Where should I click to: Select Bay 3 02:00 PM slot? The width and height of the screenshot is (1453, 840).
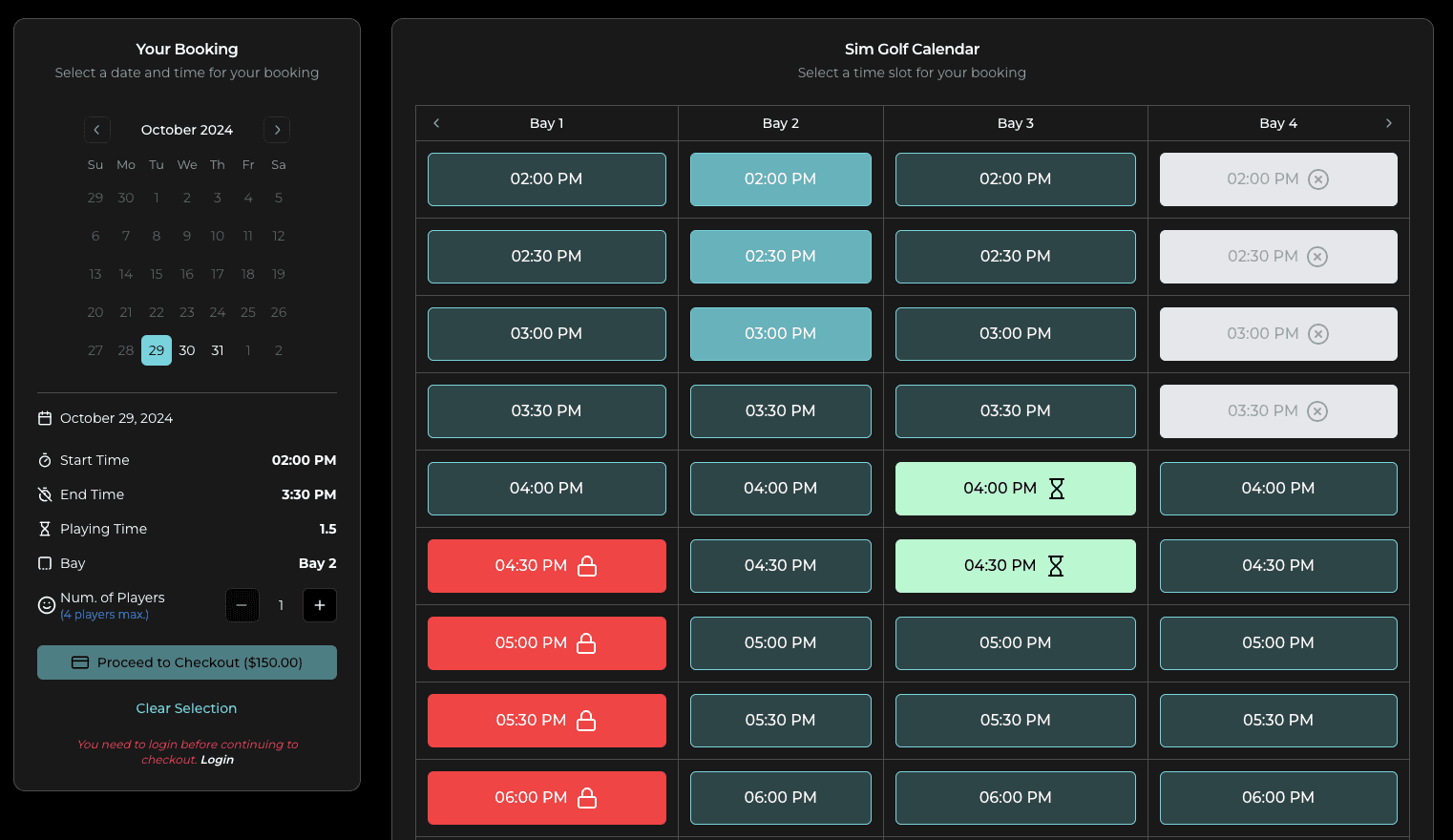pos(1016,179)
